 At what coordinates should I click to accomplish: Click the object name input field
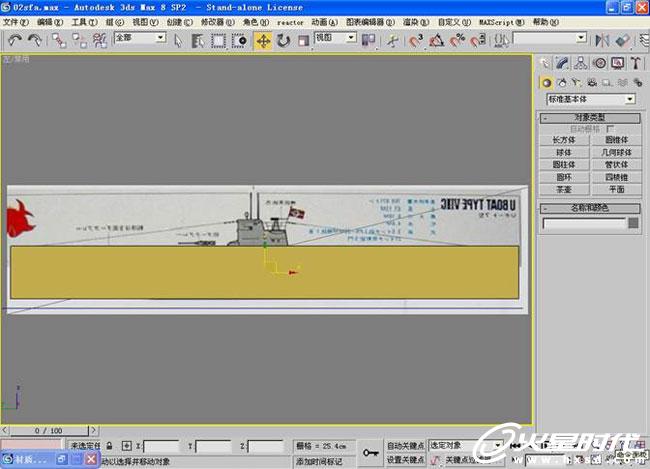[584, 224]
